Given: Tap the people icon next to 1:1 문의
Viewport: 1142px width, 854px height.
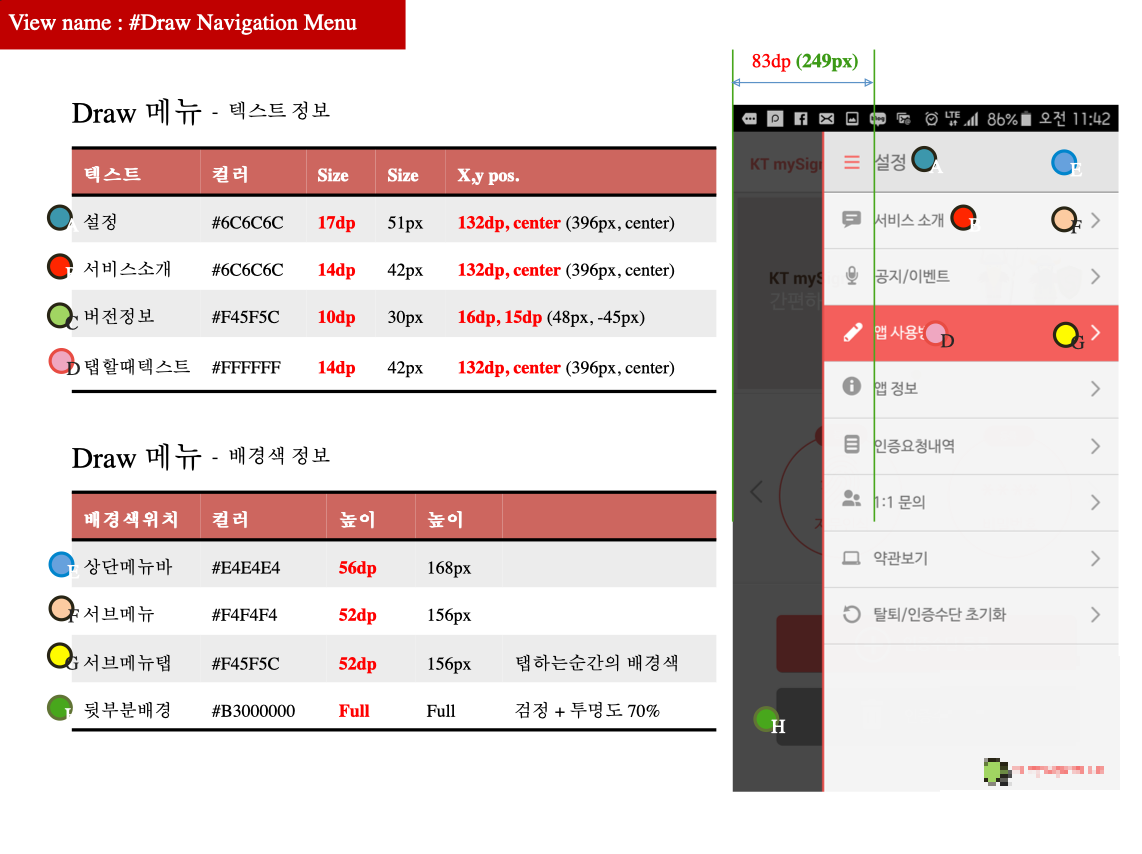Looking at the screenshot, I should (x=851, y=500).
